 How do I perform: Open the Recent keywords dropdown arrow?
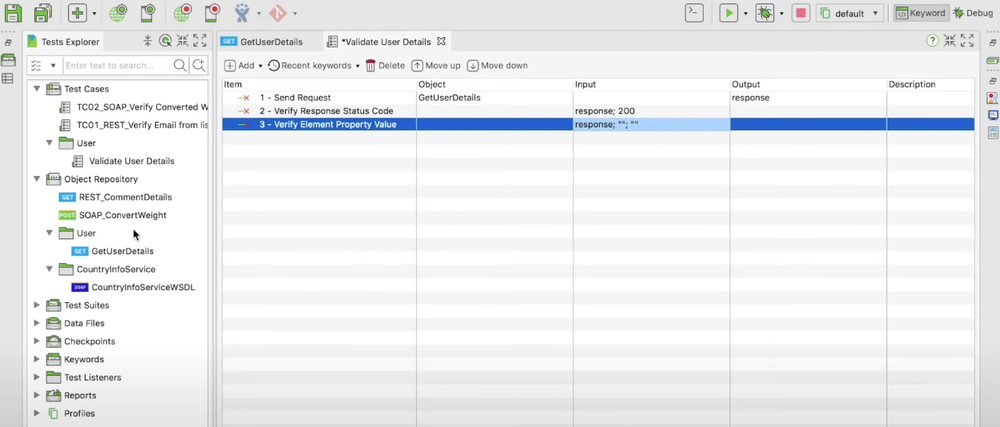358,65
